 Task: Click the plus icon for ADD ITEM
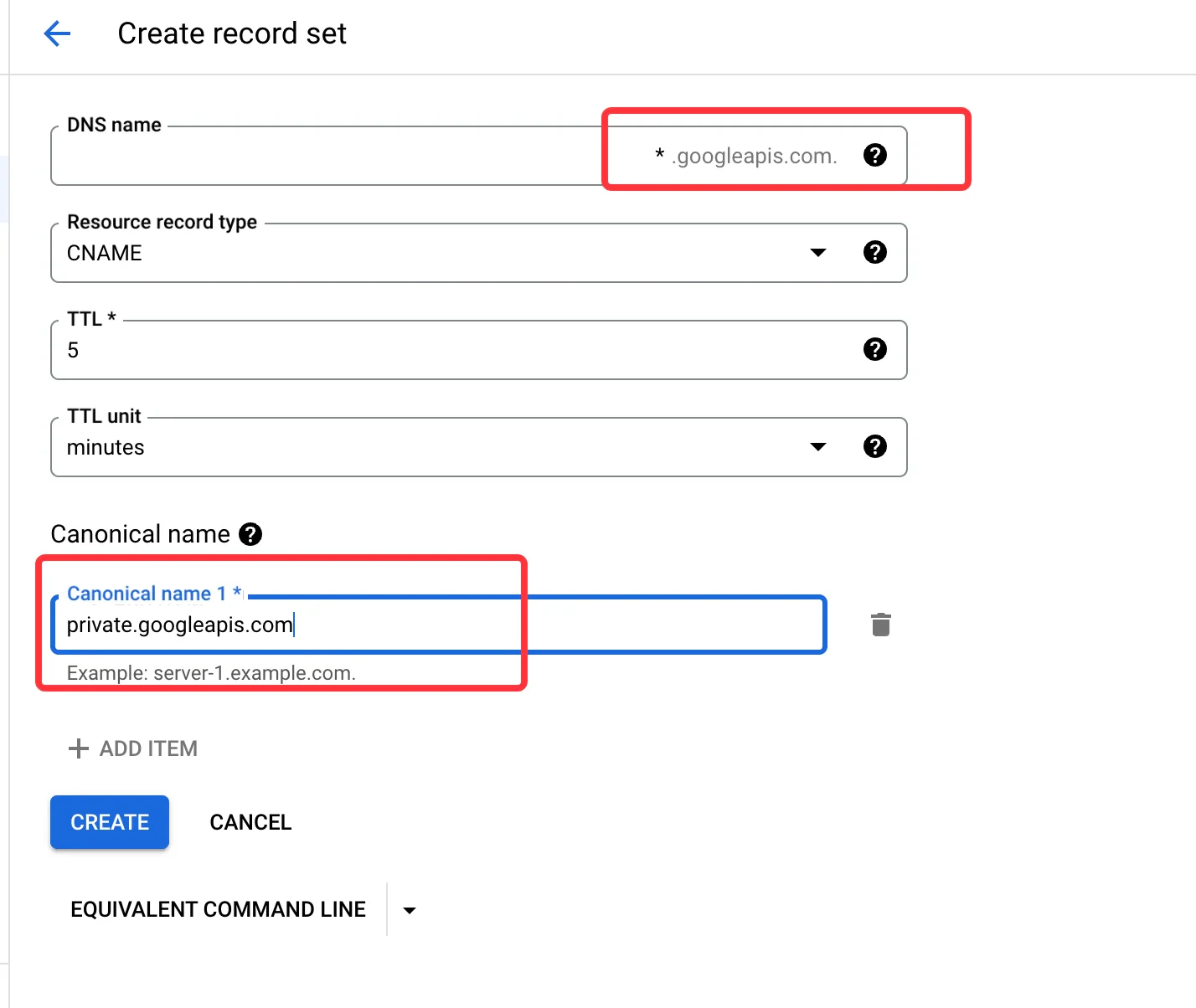[78, 748]
